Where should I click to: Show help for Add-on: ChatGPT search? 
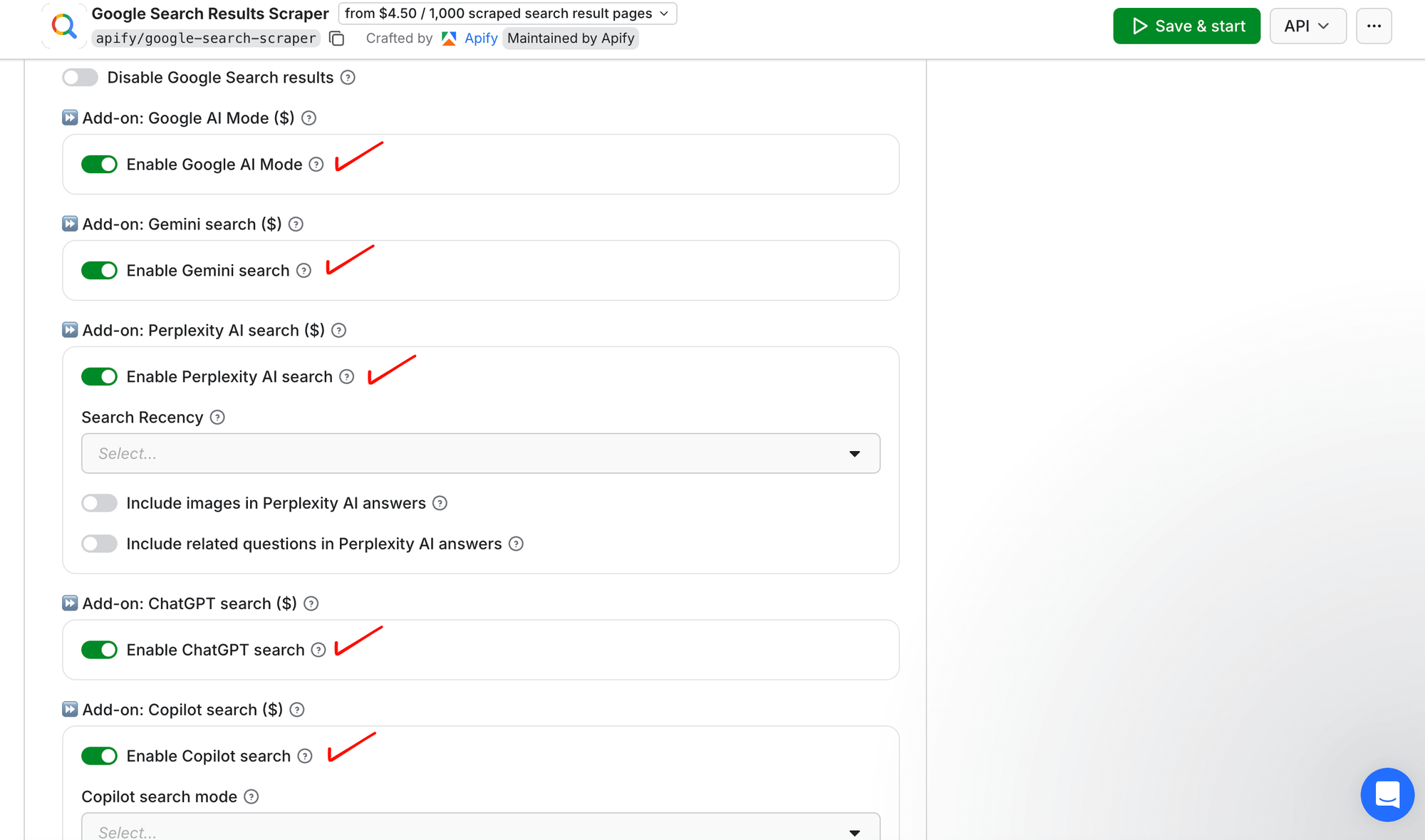coord(311,603)
